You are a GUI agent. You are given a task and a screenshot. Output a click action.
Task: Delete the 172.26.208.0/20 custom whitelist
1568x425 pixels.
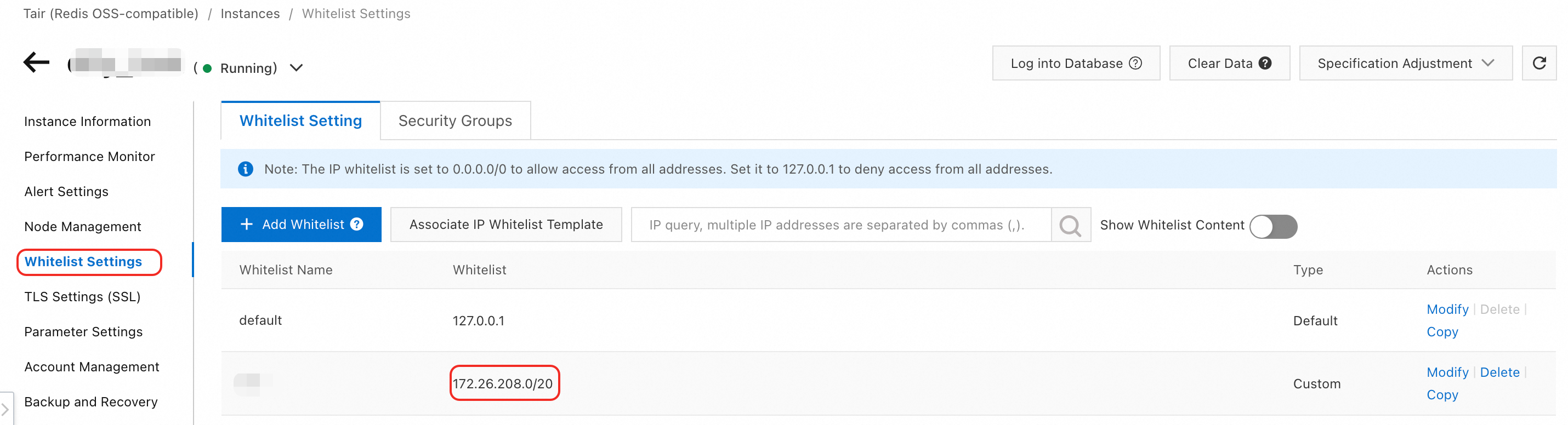1499,372
